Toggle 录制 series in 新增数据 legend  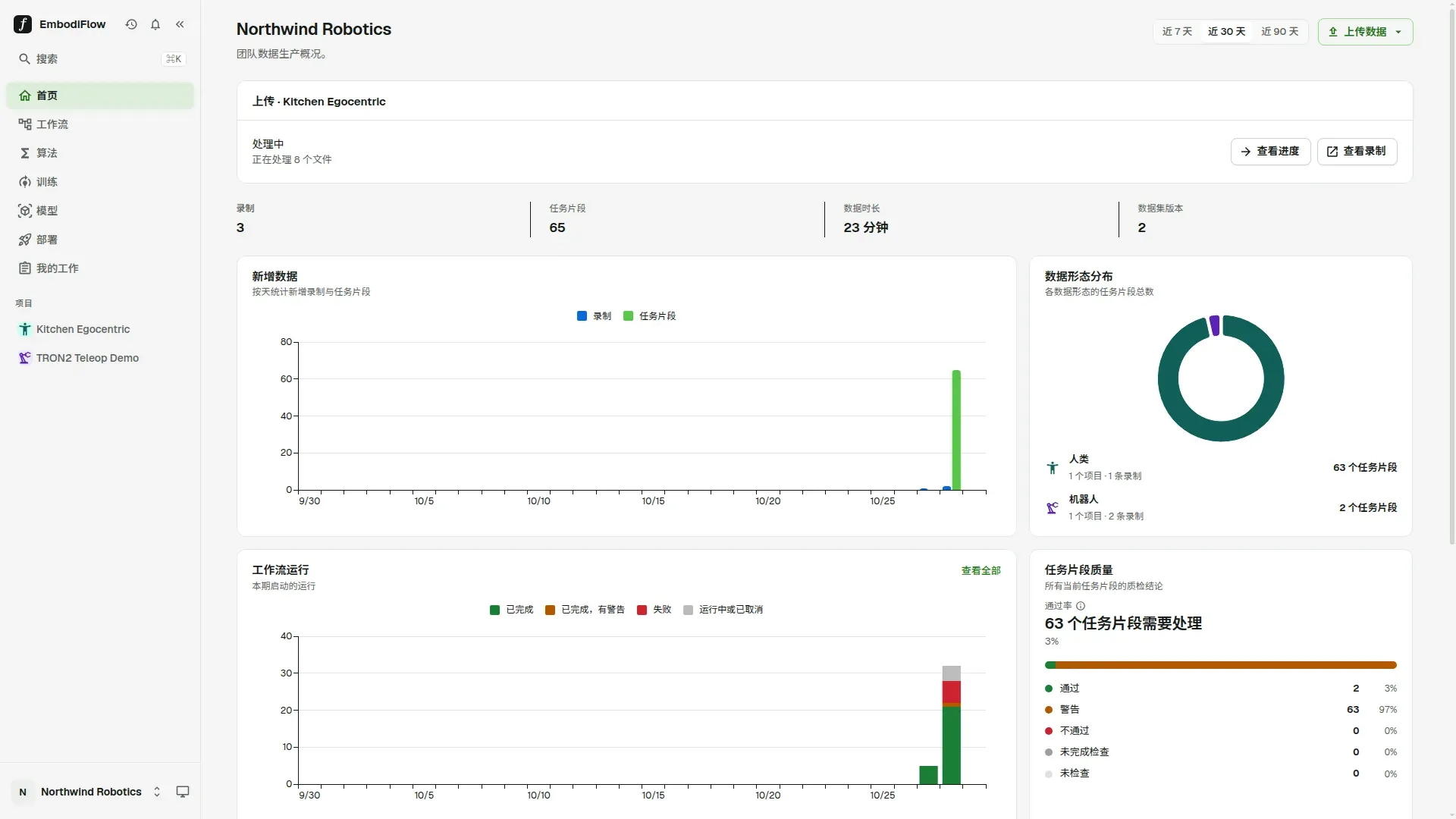coord(594,316)
